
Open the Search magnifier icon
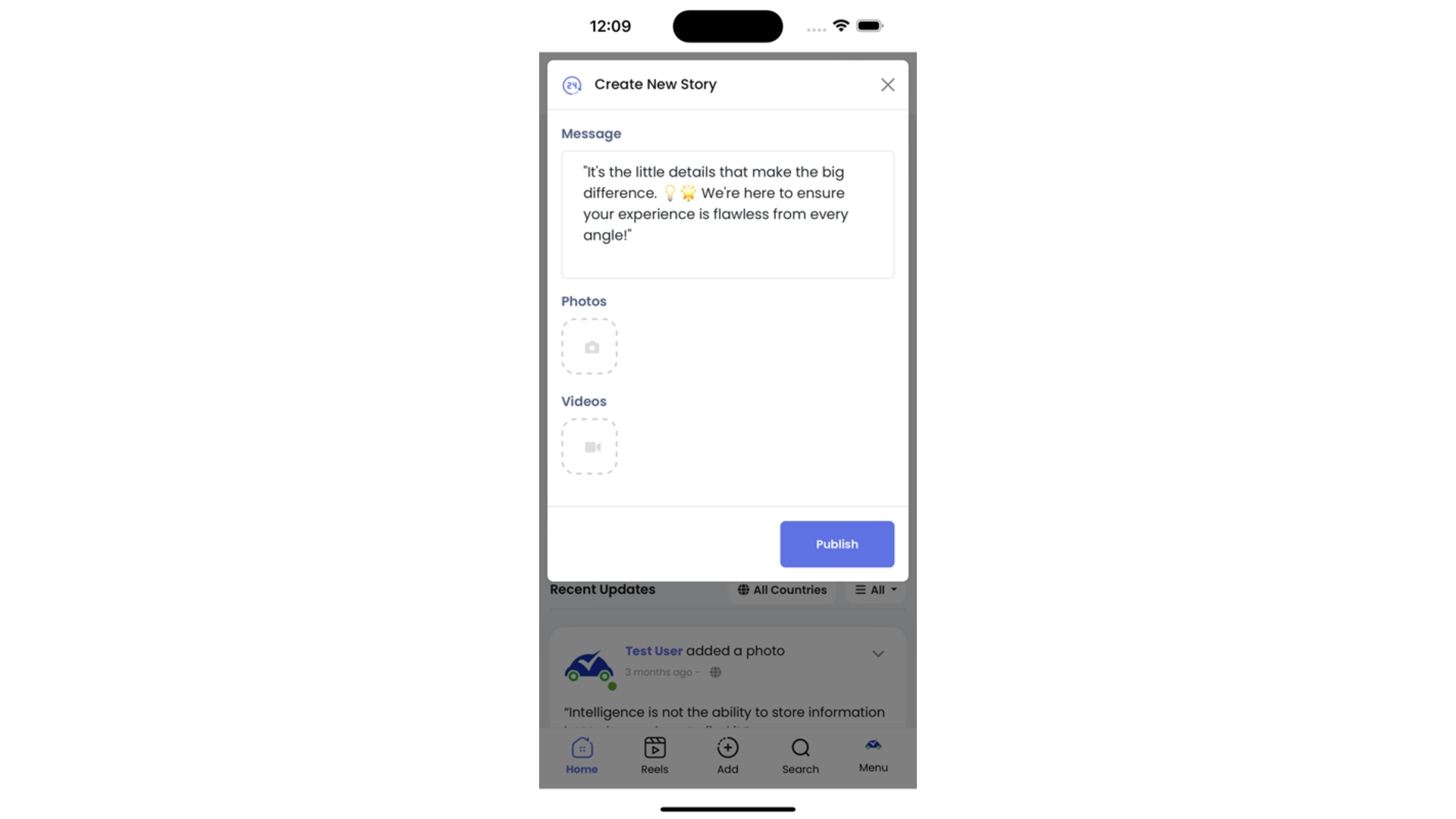point(800,748)
